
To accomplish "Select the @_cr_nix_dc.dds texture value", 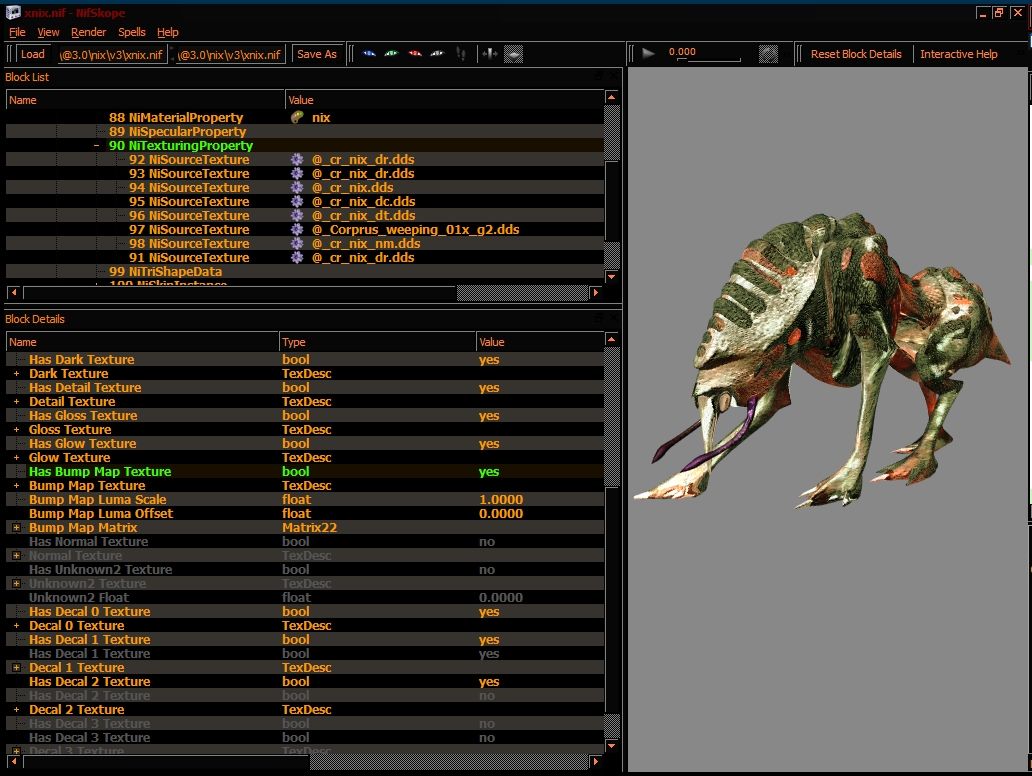I will [x=363, y=201].
